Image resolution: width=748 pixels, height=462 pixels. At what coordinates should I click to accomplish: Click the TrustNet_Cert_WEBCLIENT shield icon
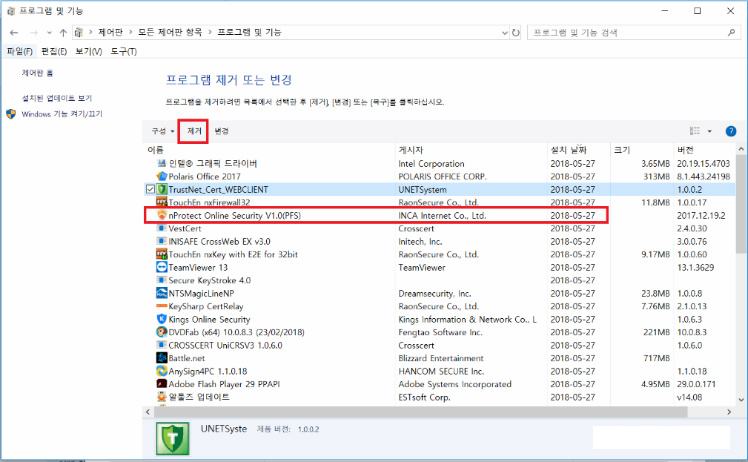(162, 189)
